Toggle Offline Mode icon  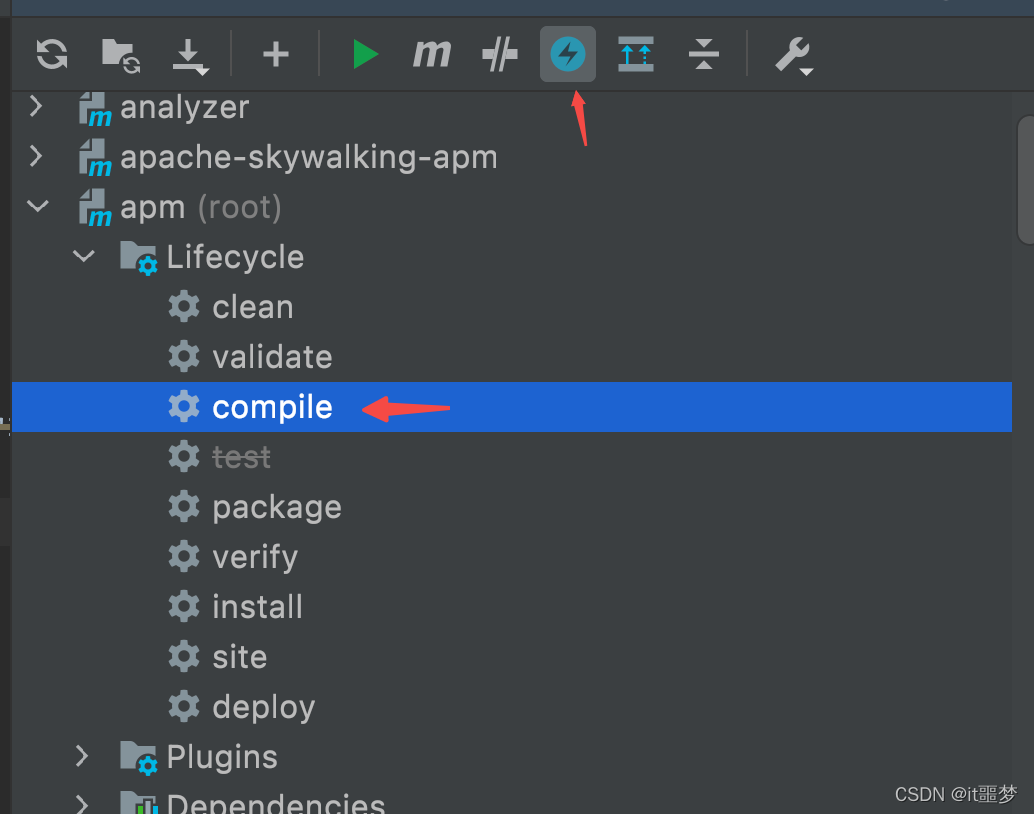500,54
